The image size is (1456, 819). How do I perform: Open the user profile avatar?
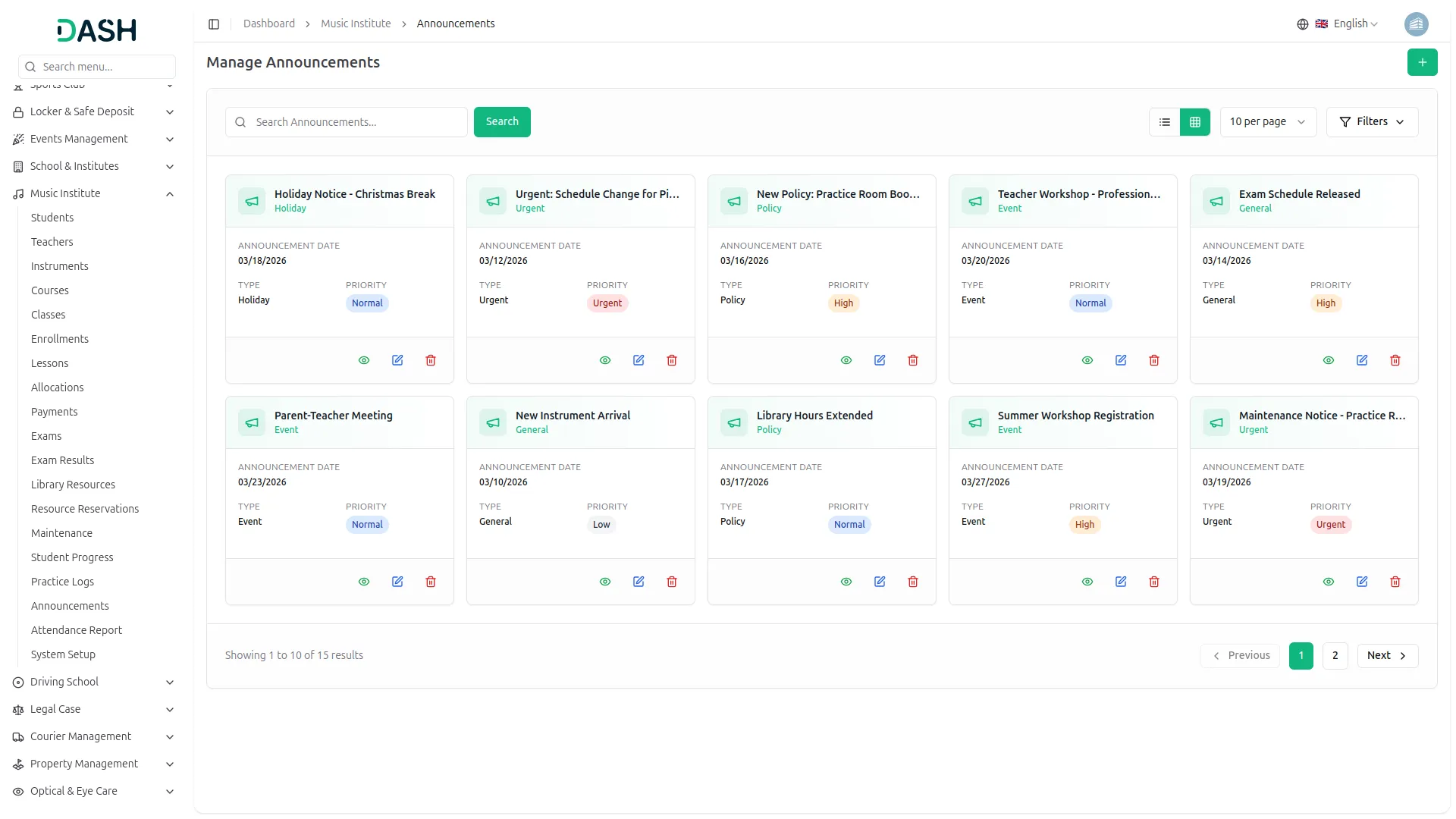tap(1416, 24)
